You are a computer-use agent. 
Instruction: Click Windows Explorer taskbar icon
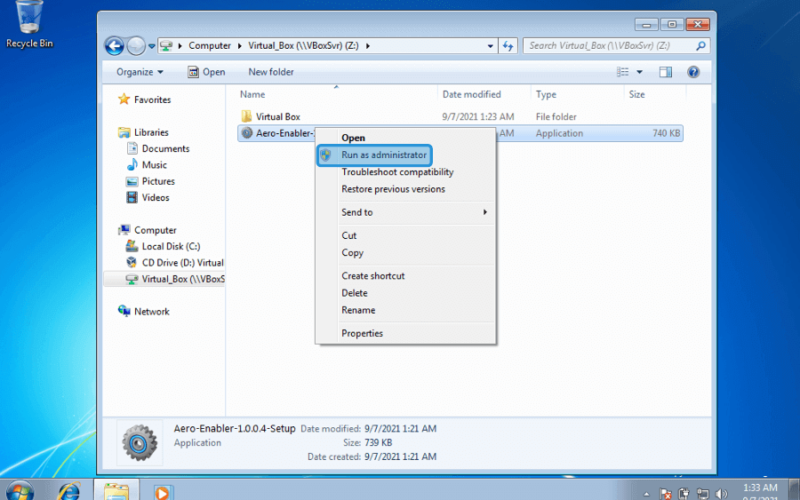click(x=116, y=491)
